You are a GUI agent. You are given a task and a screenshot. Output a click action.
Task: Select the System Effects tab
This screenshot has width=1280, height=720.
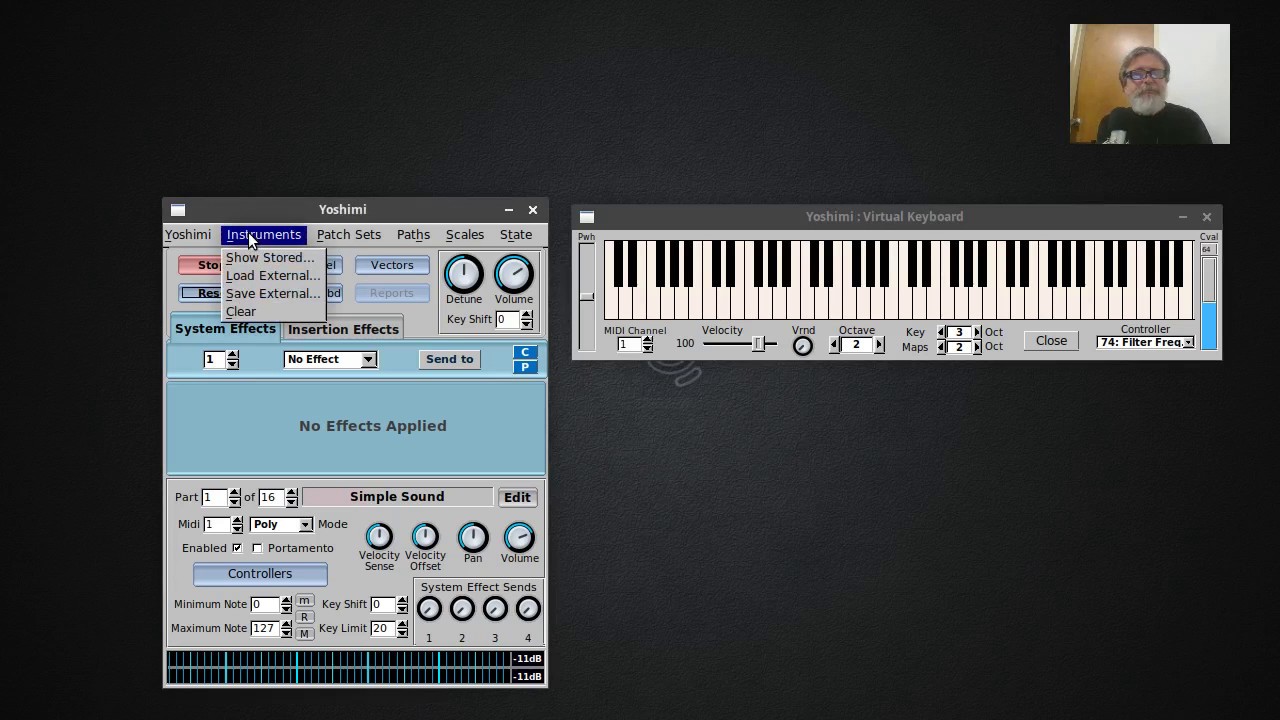[225, 328]
